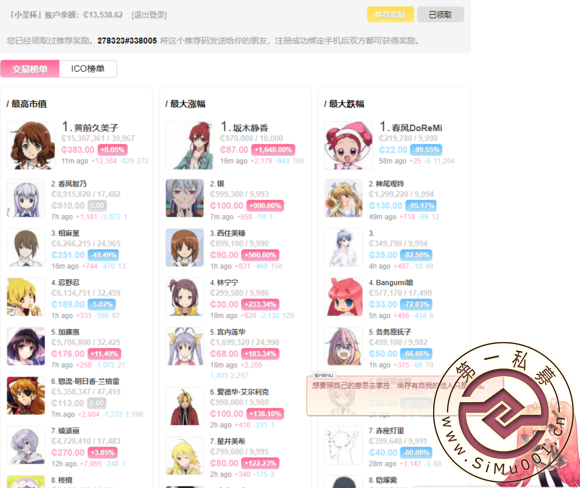
Task: Click the grey 已领取 button
Action: [440, 15]
